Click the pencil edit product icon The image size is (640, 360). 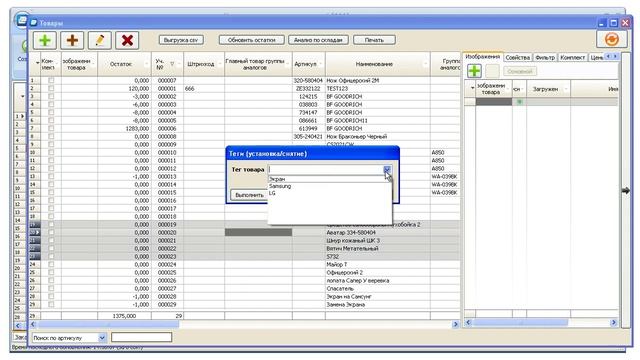pyautogui.click(x=100, y=40)
